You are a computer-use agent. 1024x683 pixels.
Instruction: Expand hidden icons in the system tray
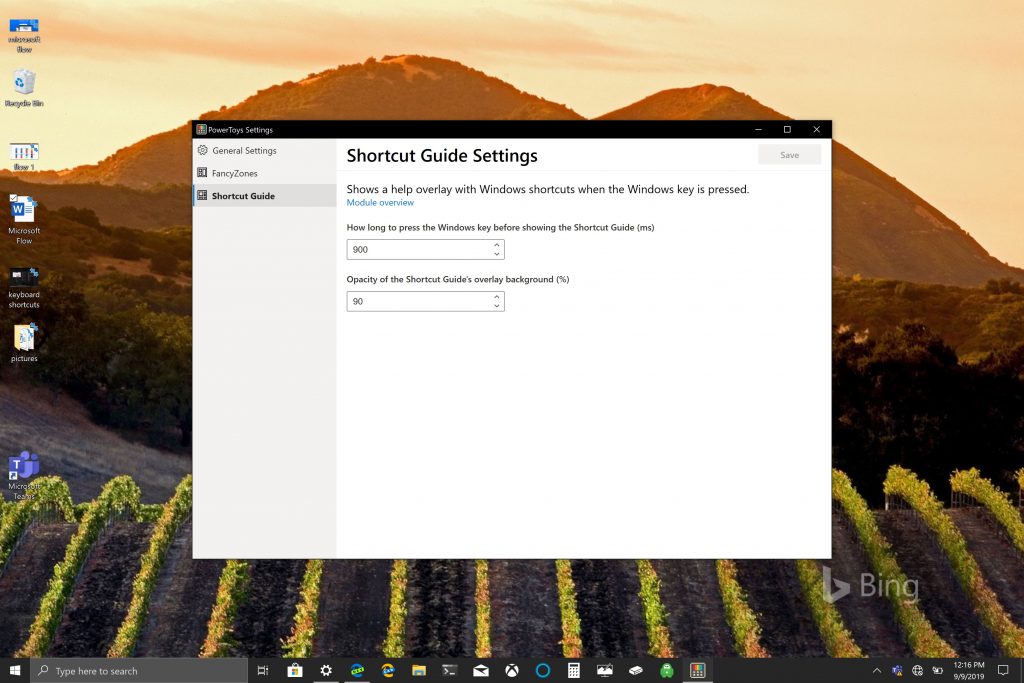(x=877, y=670)
